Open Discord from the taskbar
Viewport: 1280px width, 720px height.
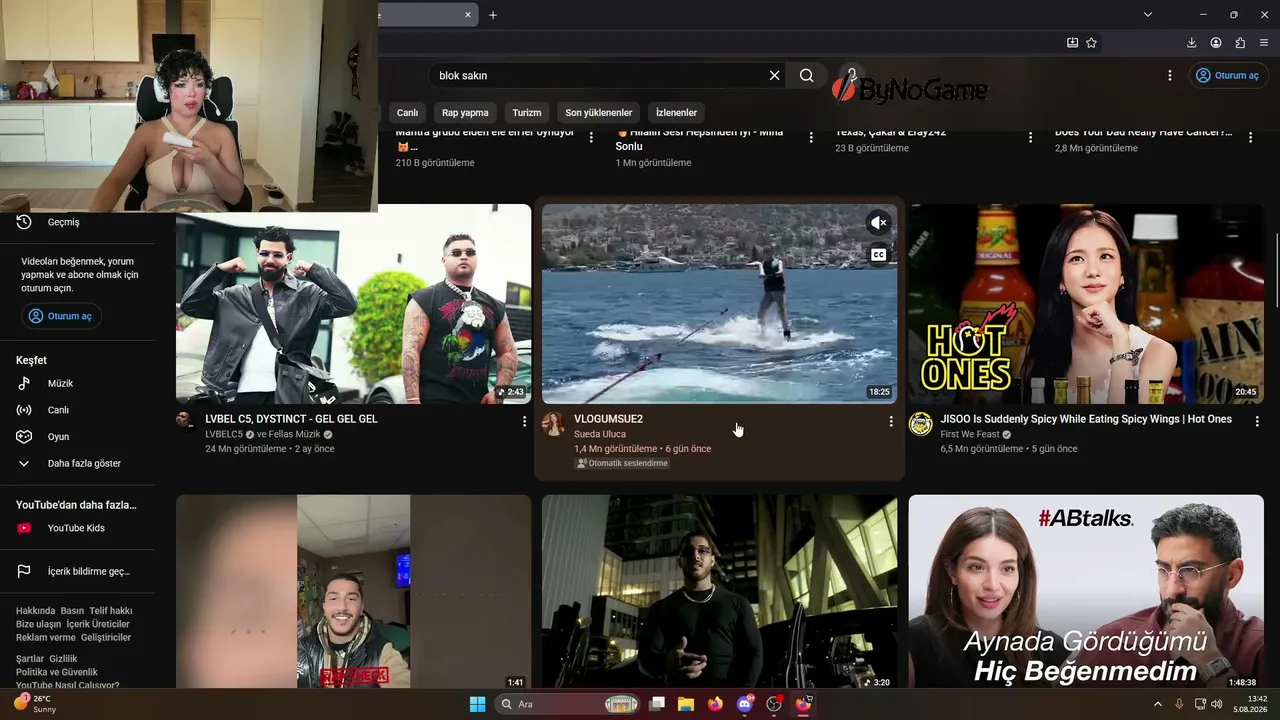click(x=744, y=704)
